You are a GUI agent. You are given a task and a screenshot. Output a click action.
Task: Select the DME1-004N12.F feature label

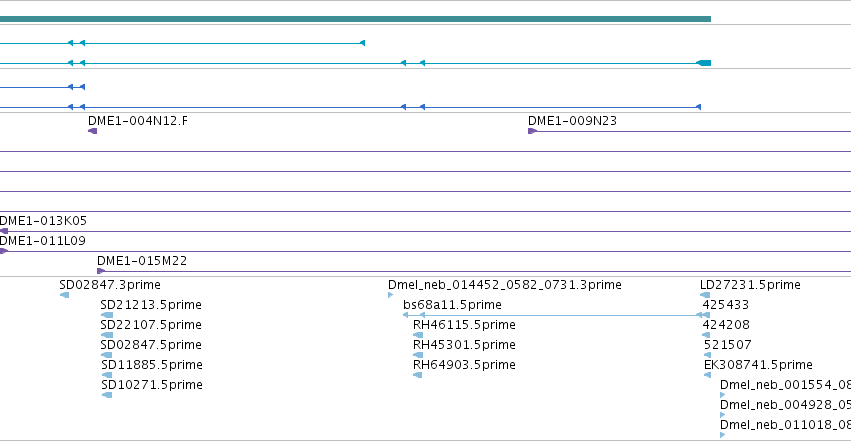click(138, 120)
